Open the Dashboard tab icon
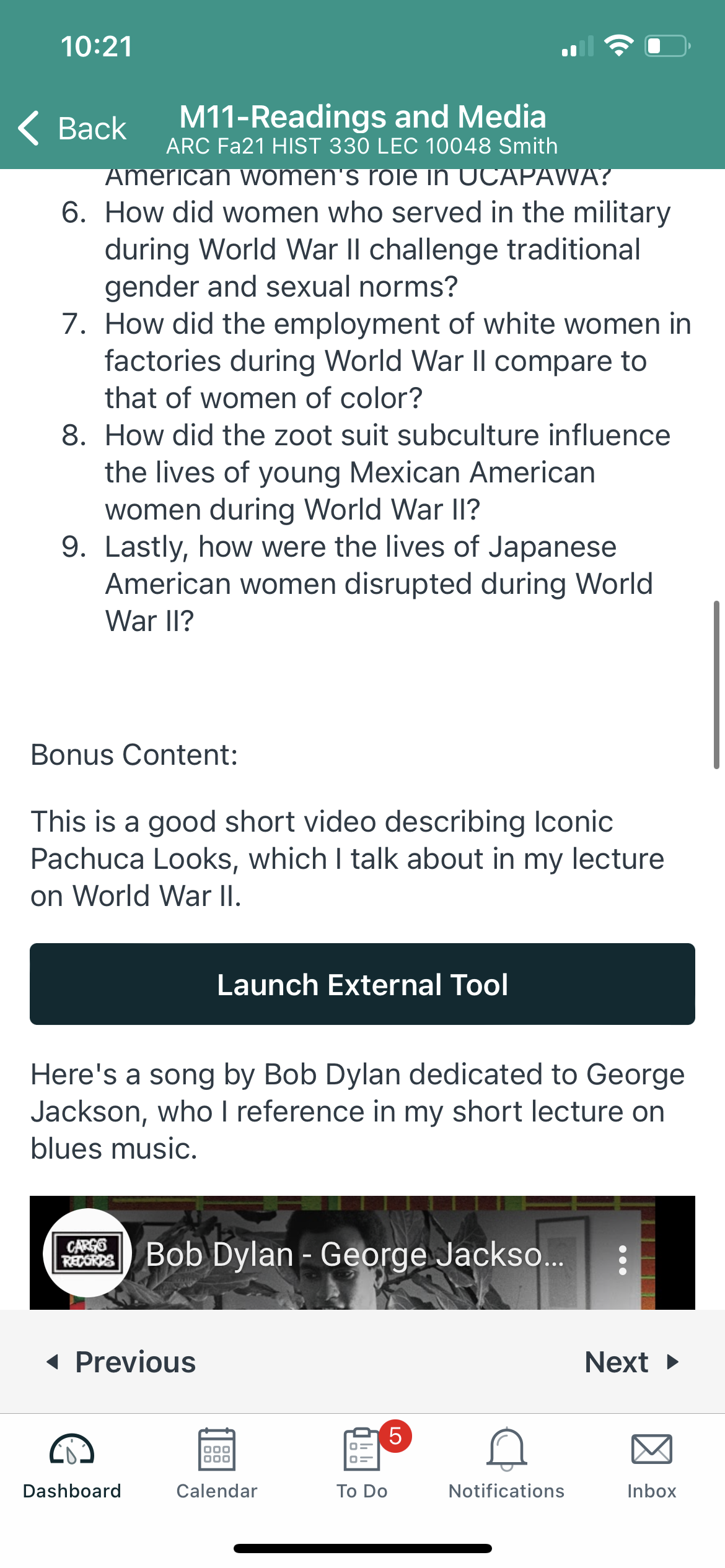Screen dimensions: 725x1568 [x=72, y=1450]
